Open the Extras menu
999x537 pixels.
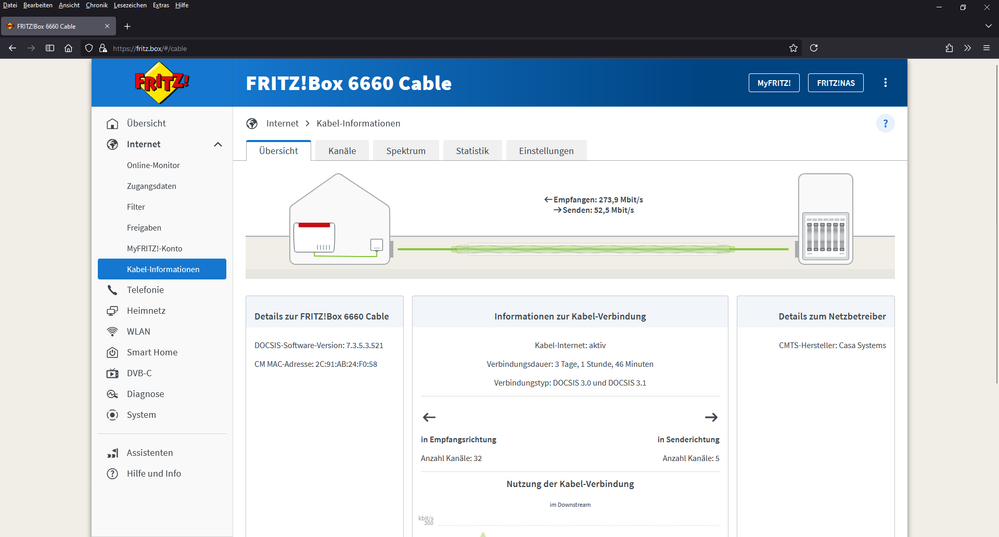(x=161, y=5)
